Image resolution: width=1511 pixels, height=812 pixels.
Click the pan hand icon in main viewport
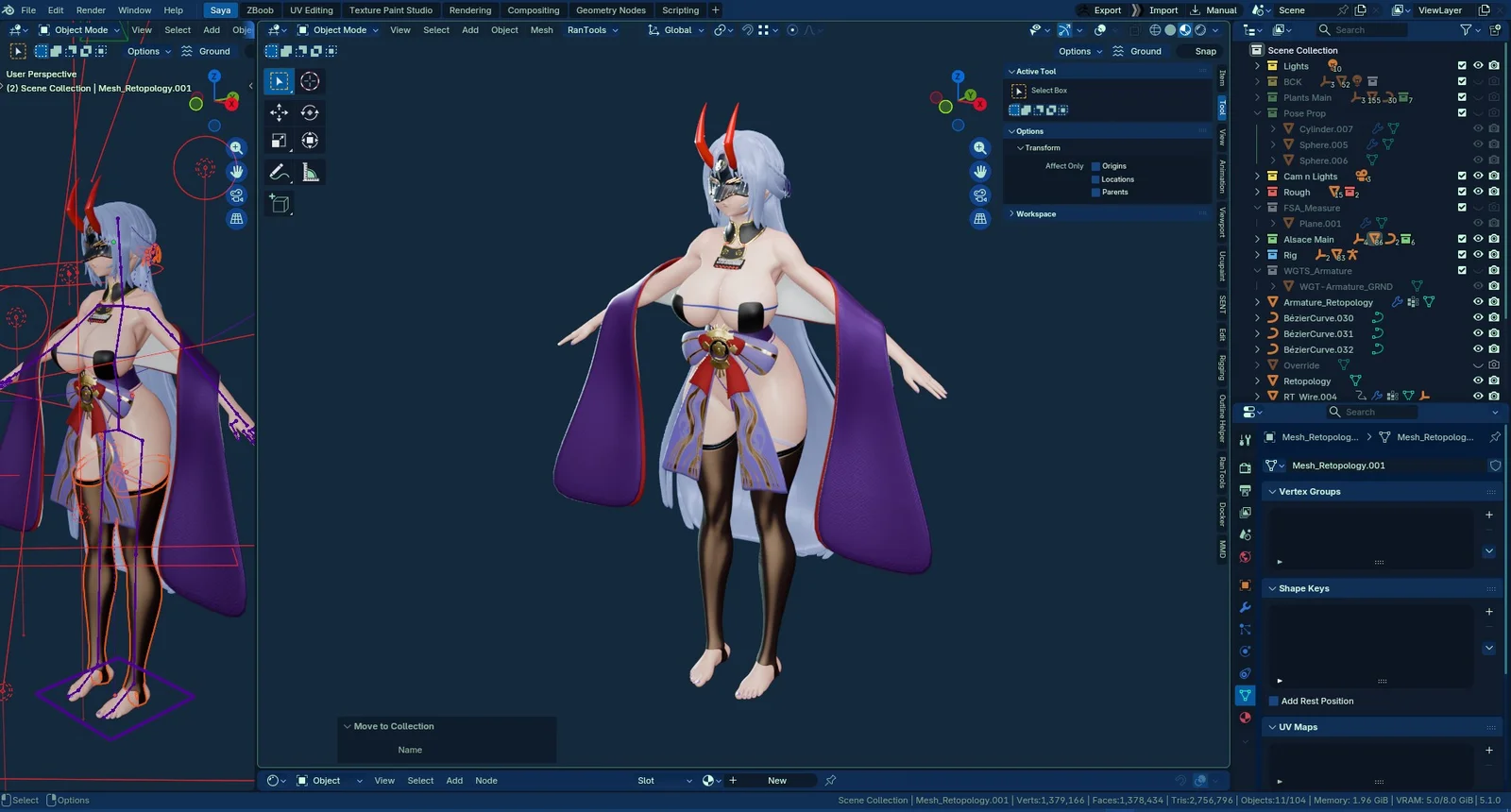point(980,172)
